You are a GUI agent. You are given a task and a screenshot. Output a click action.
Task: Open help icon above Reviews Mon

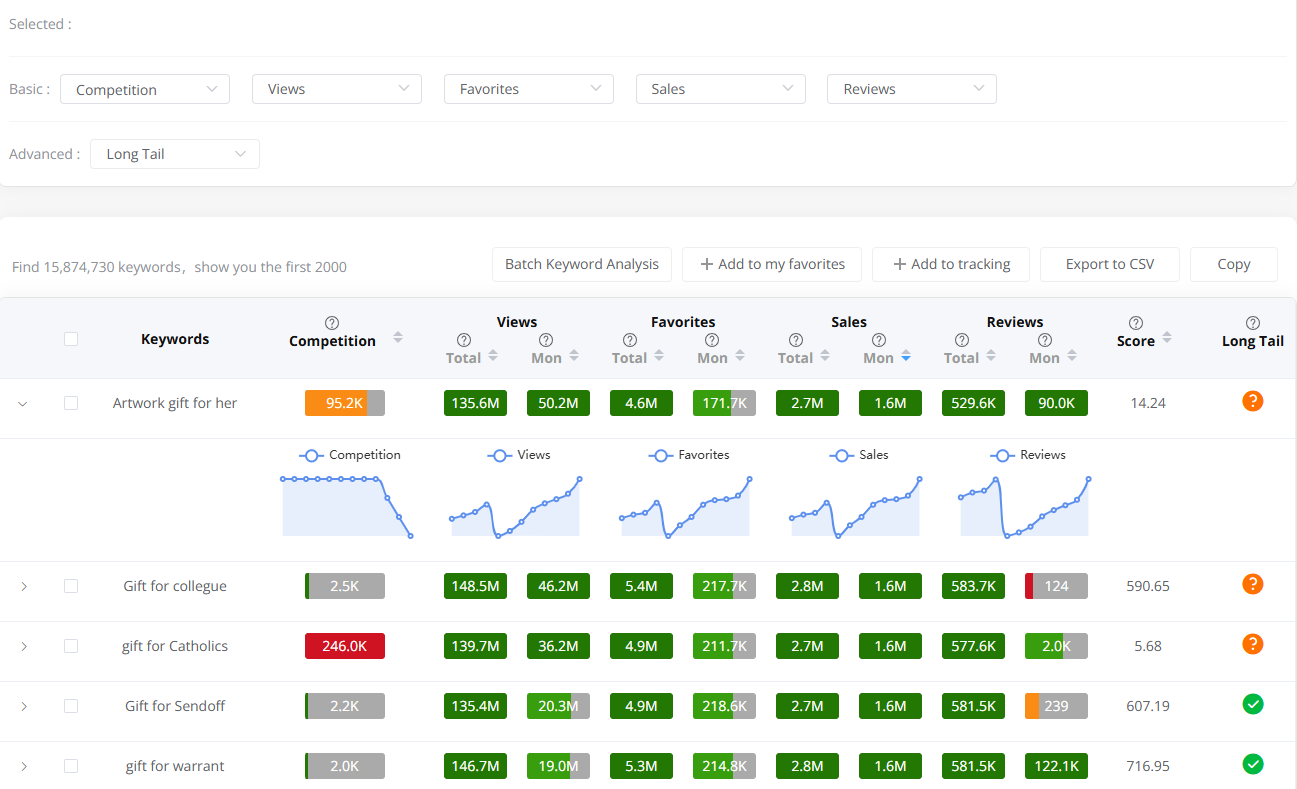1044,340
